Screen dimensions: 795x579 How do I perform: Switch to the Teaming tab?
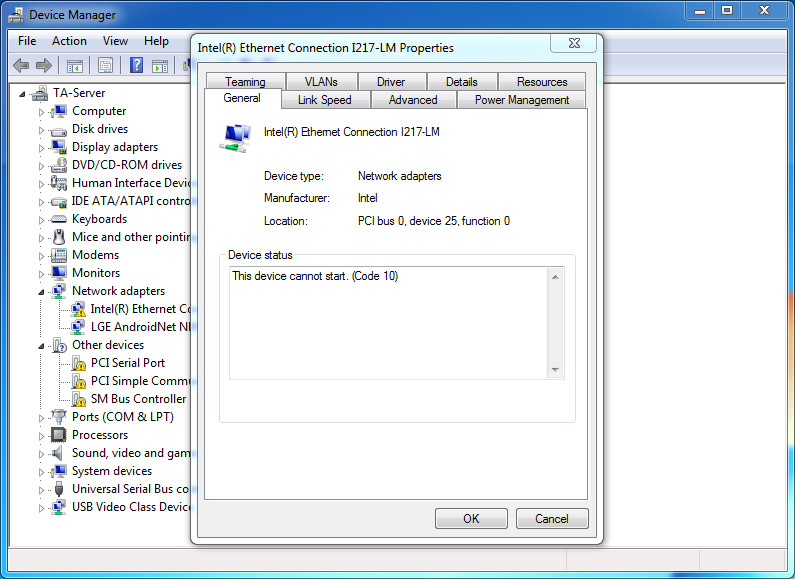pos(245,82)
